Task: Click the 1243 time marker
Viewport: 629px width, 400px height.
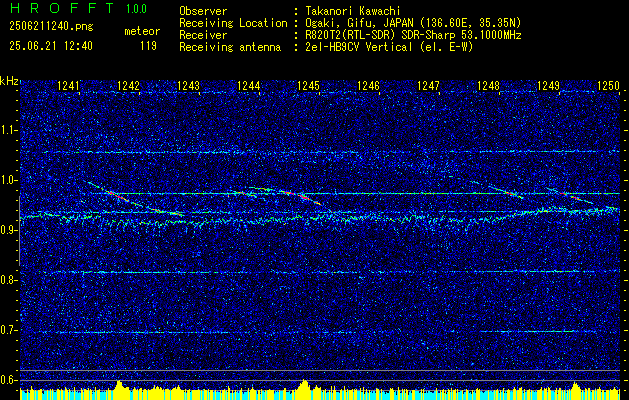Action: click(x=189, y=85)
